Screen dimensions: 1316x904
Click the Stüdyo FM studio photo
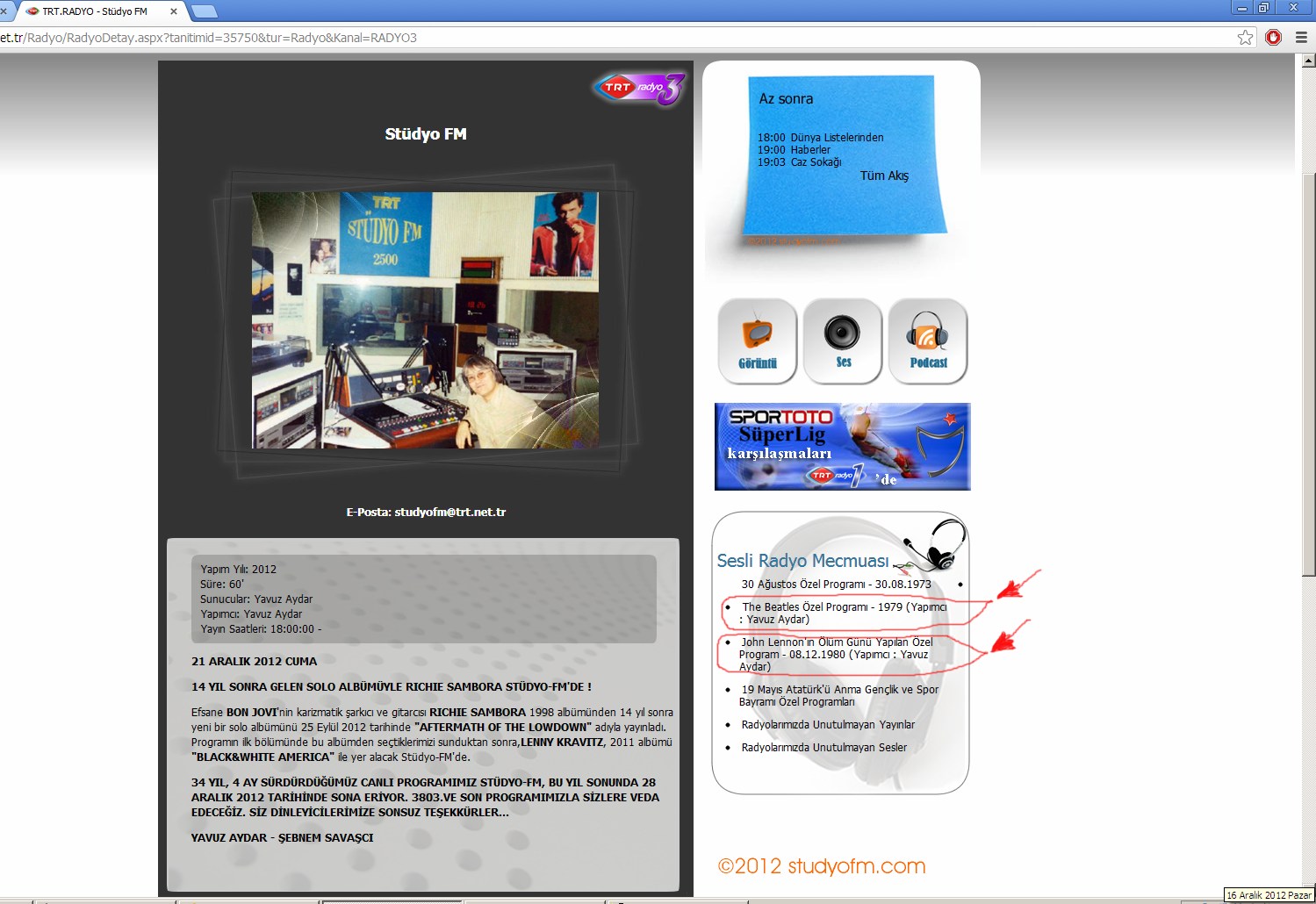tap(426, 320)
